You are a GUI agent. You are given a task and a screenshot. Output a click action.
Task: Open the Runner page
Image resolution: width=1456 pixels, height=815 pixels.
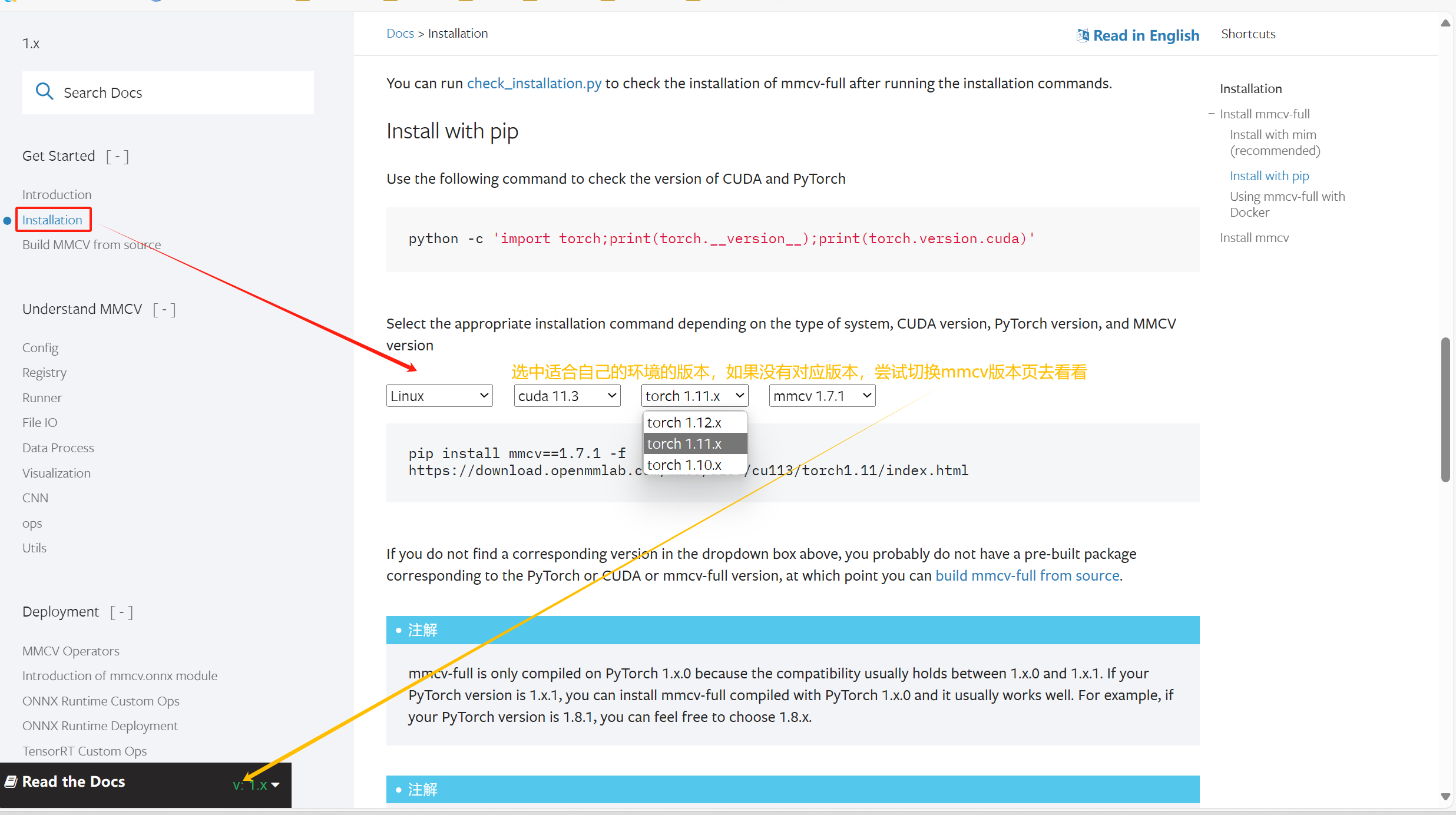click(x=42, y=397)
